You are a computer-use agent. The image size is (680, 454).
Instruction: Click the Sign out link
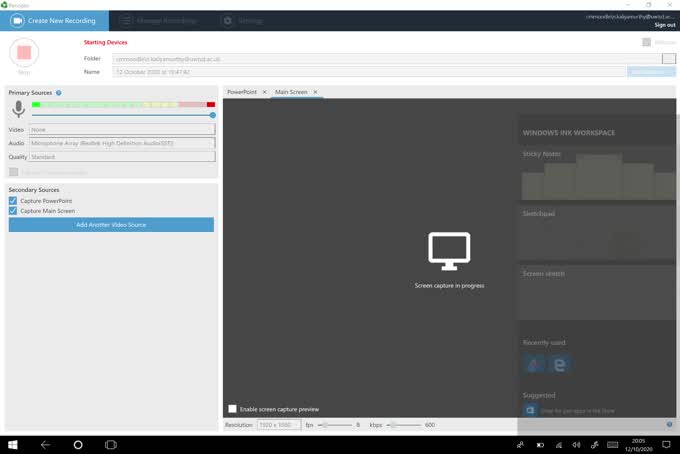click(x=664, y=25)
